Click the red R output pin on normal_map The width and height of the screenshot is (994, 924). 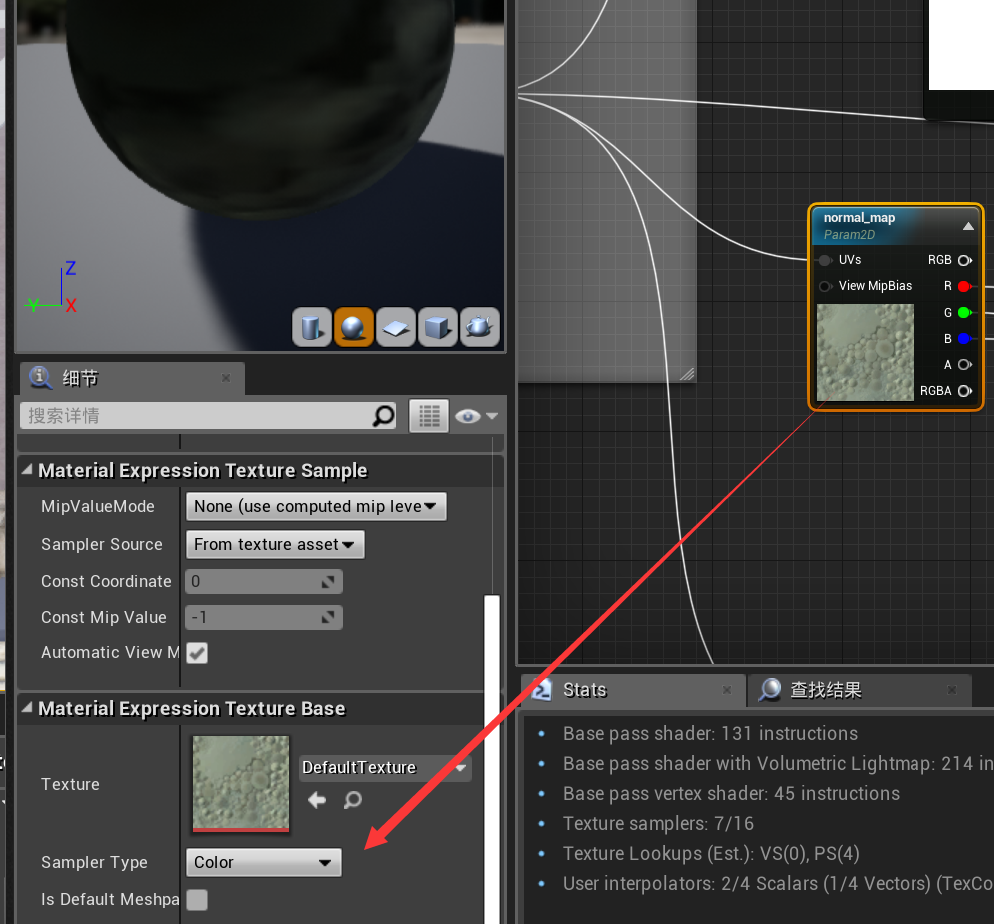(x=965, y=286)
